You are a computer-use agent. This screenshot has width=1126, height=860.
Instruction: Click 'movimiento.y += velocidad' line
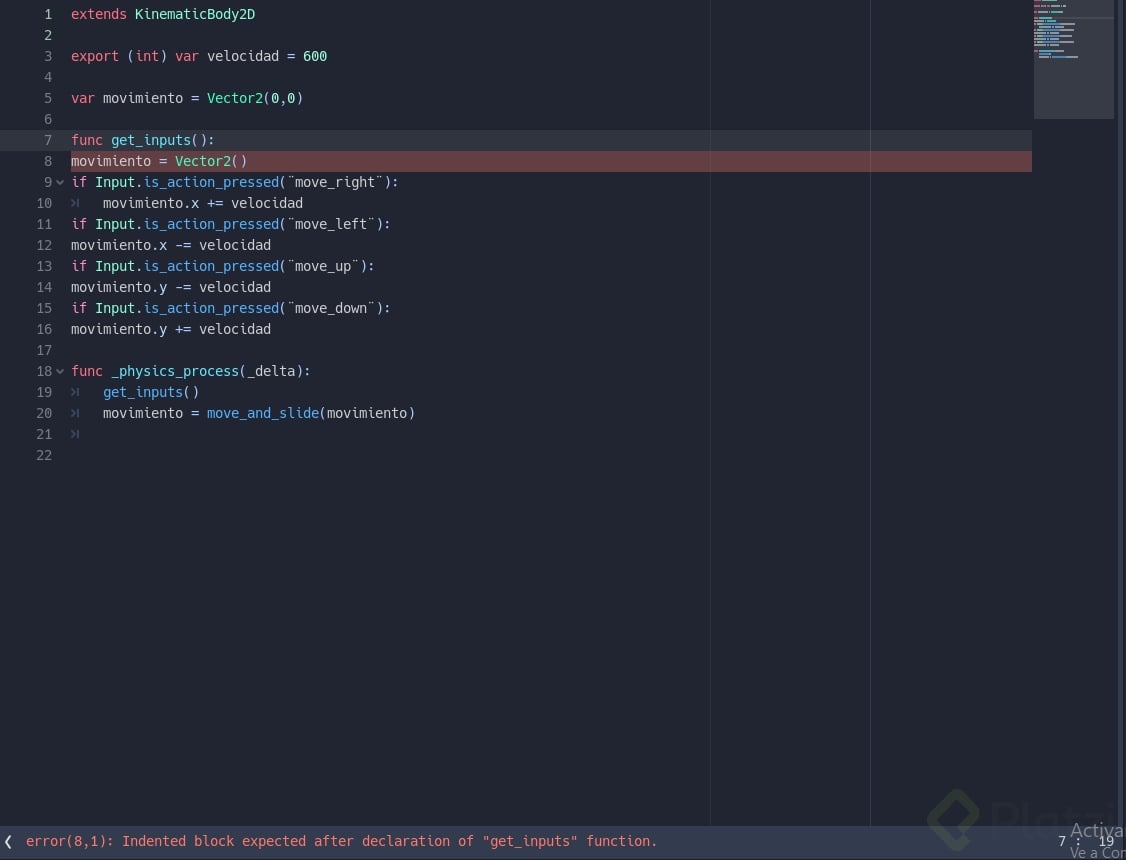171,329
